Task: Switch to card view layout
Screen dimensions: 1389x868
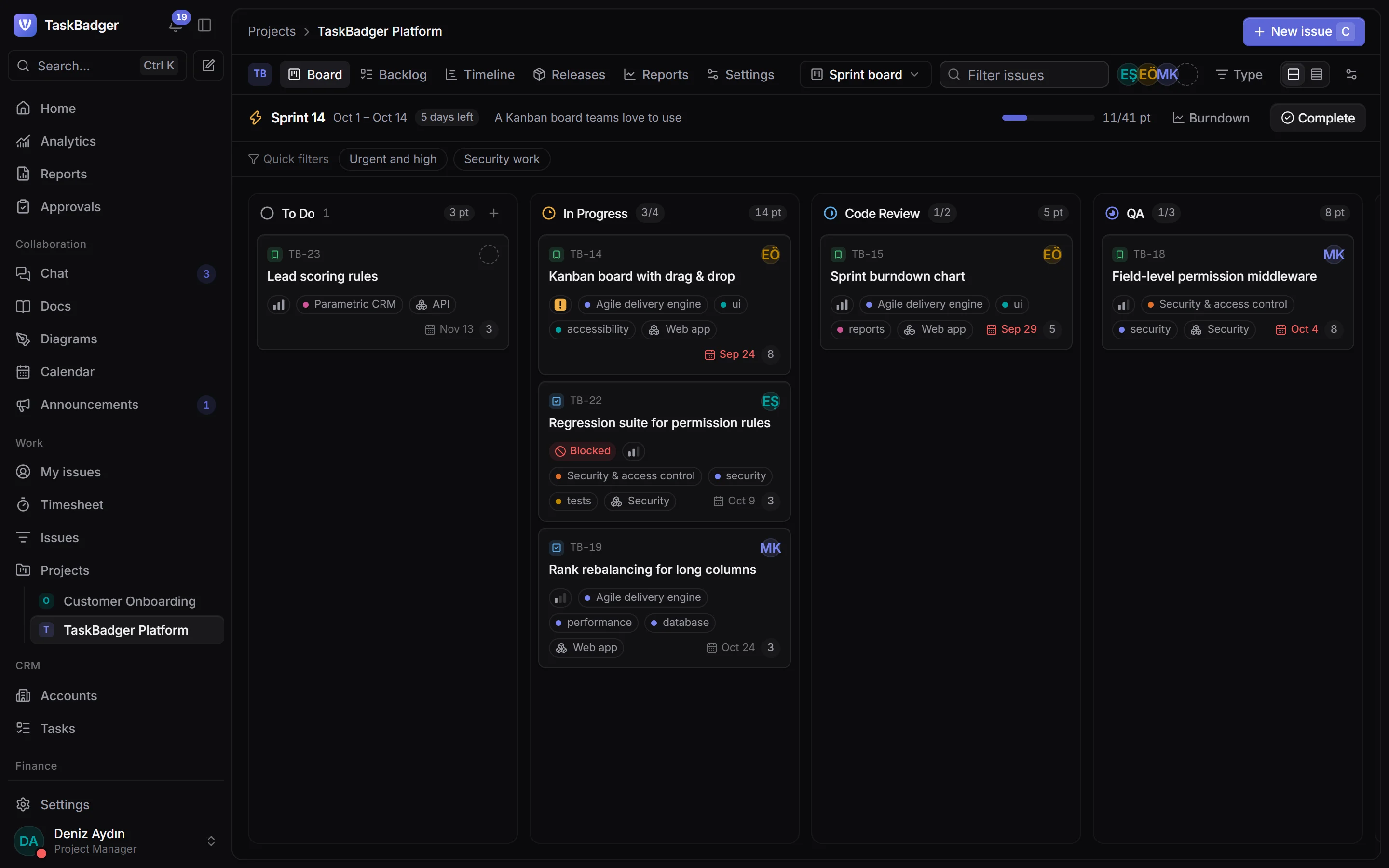Action: coord(1294,75)
